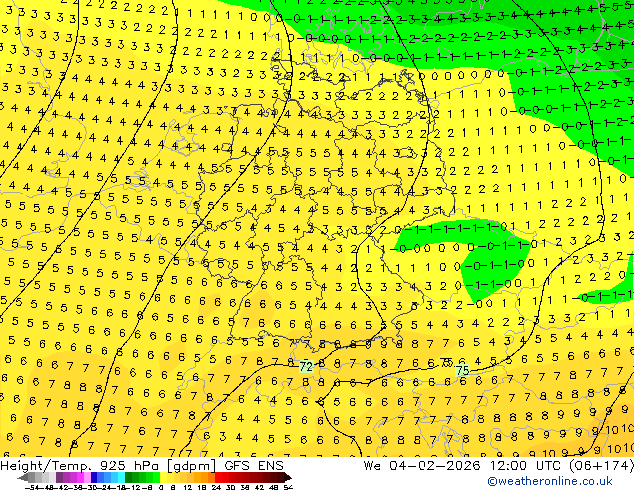Pick the contour label '72' on the map
634x490 pixels.
[306, 367]
